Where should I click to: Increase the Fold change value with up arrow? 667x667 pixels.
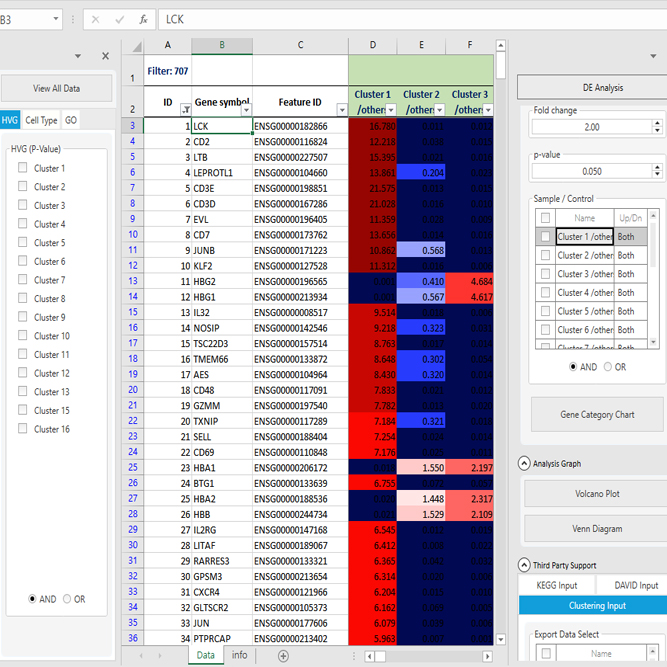point(656,123)
